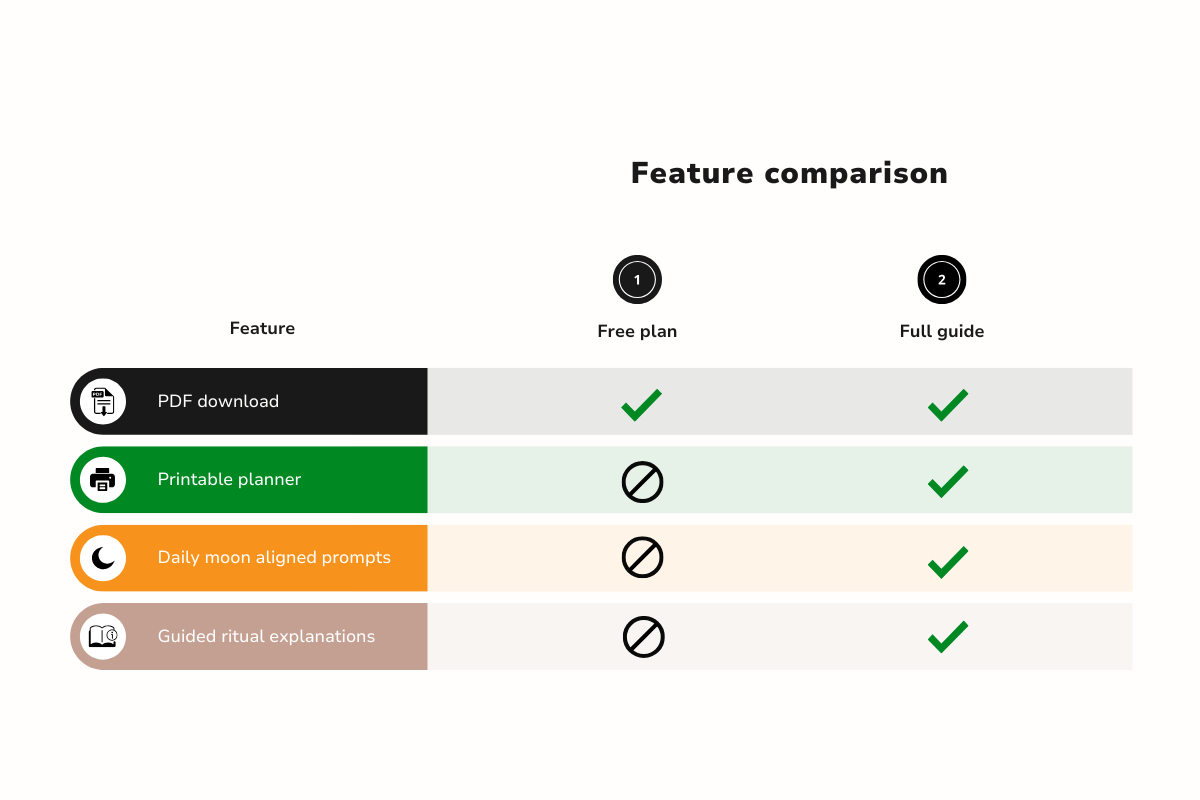Select the number 2 circle badge
The image size is (1200, 800).
pos(942,280)
